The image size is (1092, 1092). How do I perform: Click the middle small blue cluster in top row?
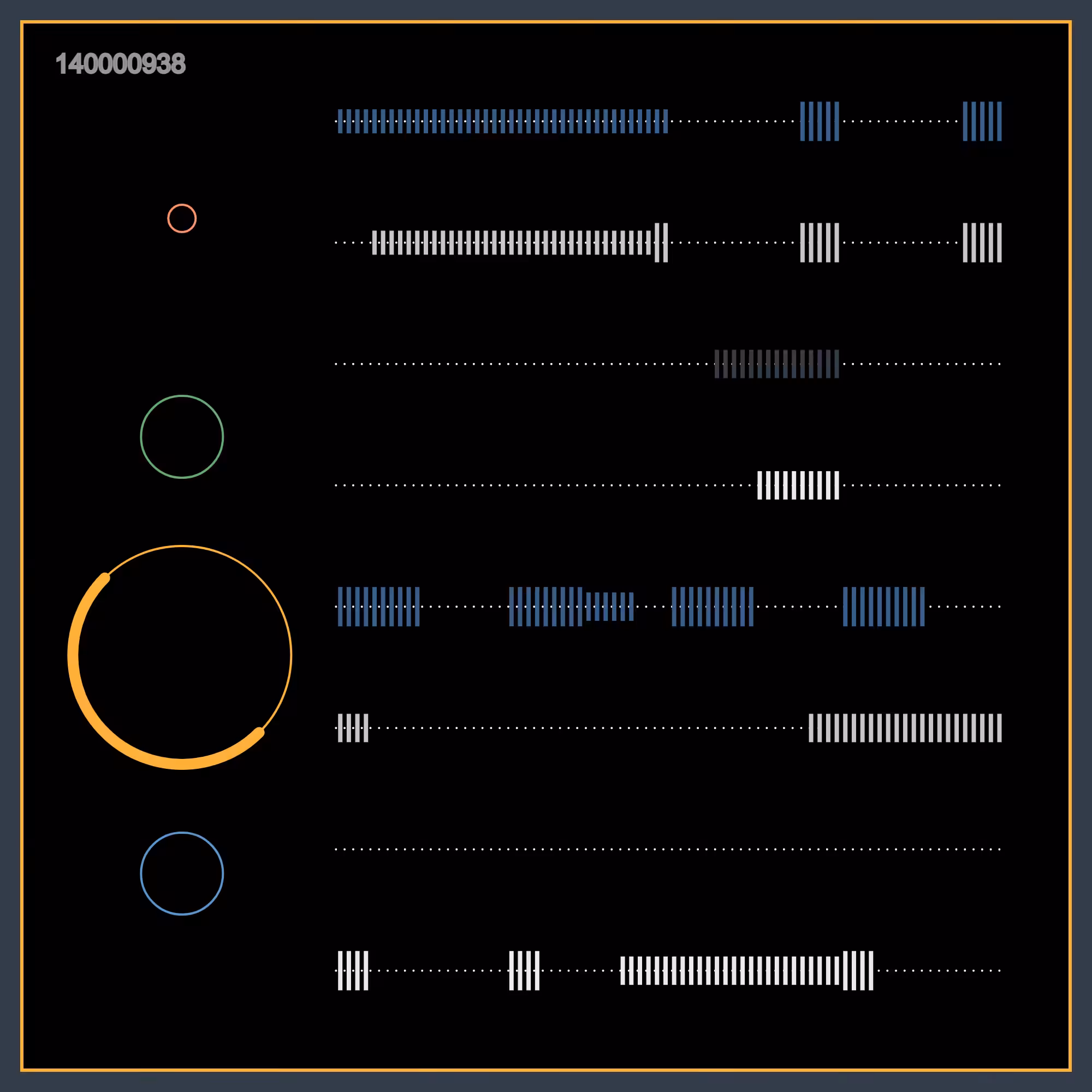(x=820, y=122)
